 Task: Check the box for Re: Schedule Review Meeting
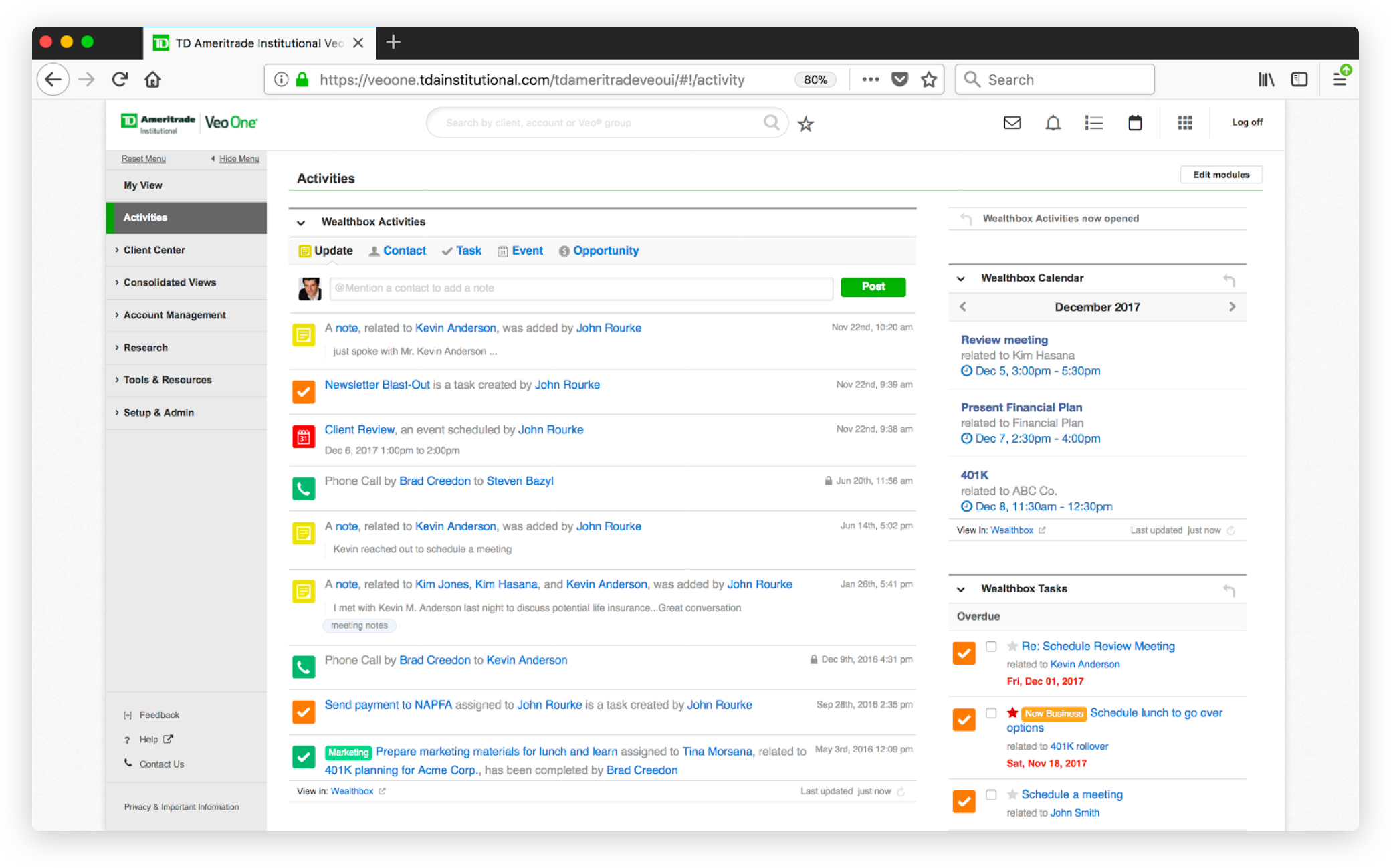[x=991, y=647]
